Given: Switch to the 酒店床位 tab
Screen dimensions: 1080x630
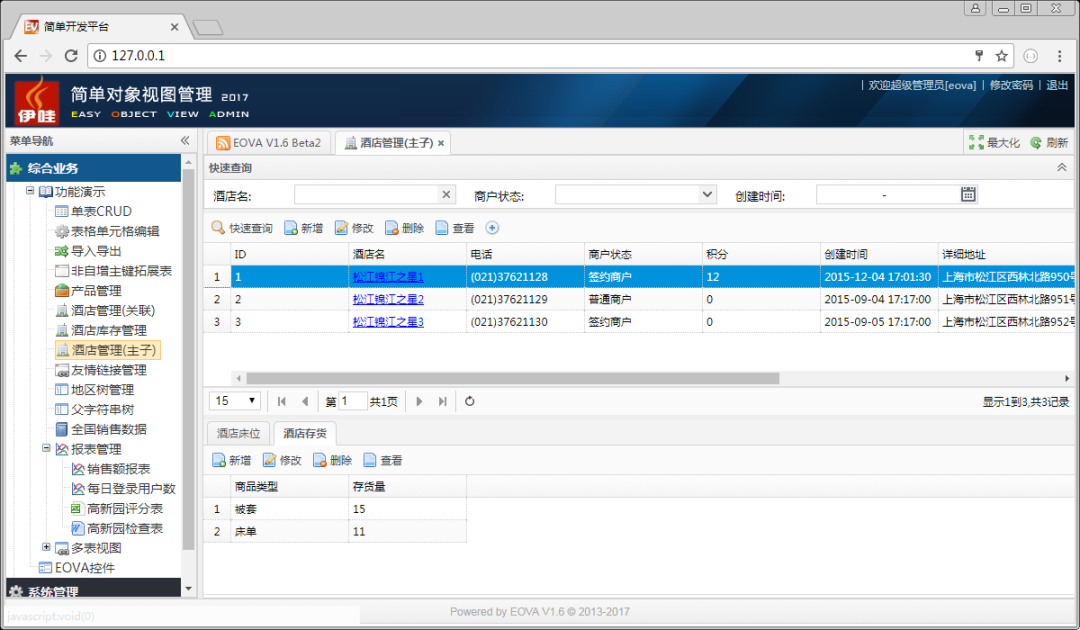Looking at the screenshot, I should 239,433.
